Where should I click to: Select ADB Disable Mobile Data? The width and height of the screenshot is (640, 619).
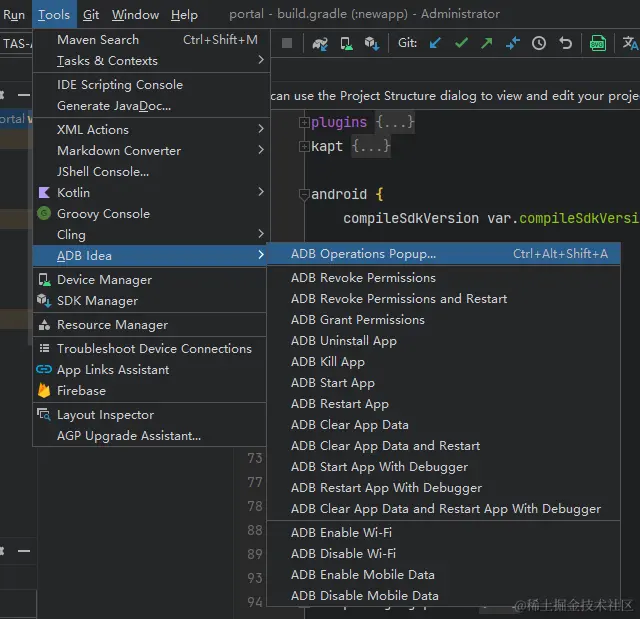coord(444,596)
